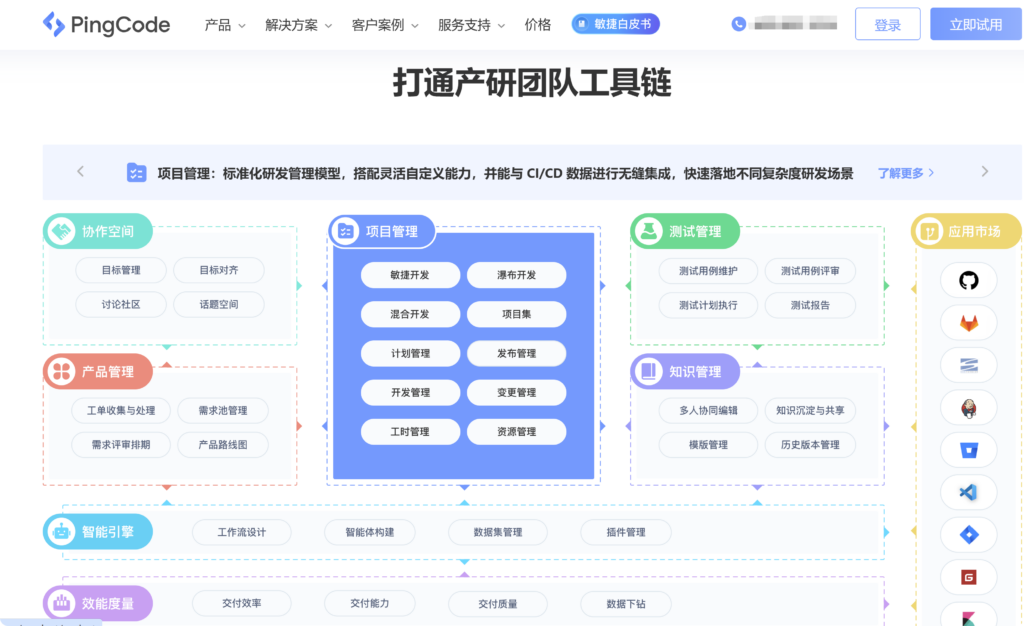This screenshot has height=626, width=1024.
Task: Click the 效能度量 gauge icon
Action: click(x=63, y=602)
